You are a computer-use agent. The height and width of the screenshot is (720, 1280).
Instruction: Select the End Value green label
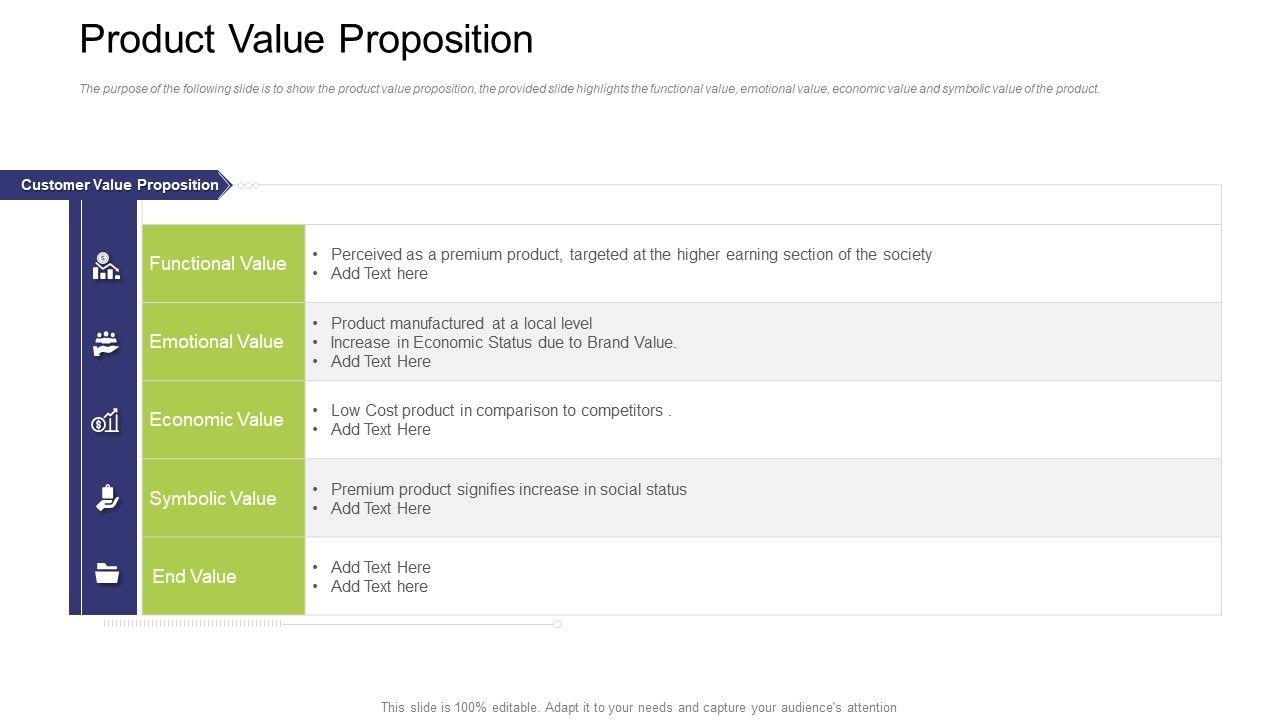(x=195, y=576)
